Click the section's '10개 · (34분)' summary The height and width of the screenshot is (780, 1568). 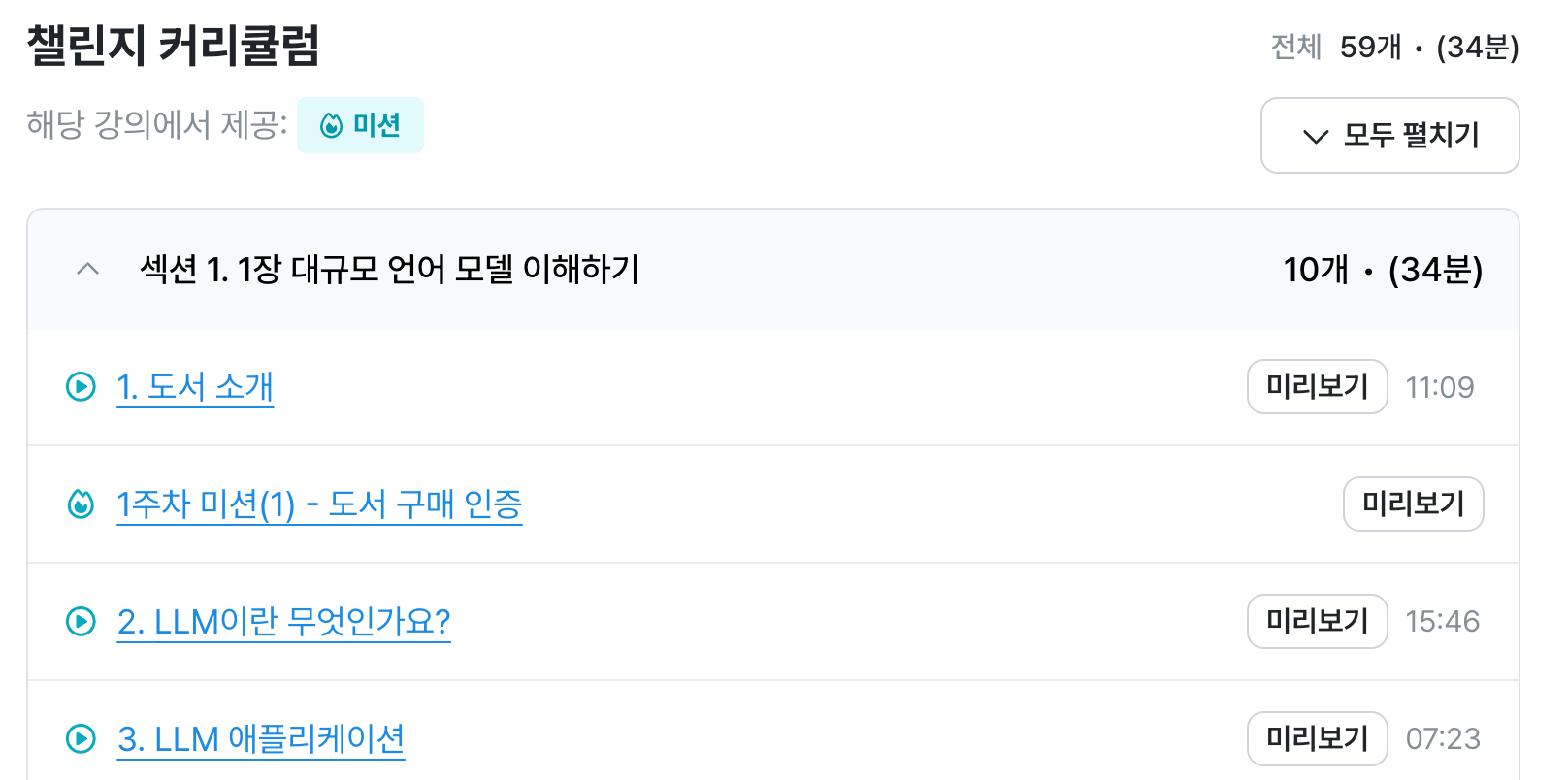tap(1383, 270)
